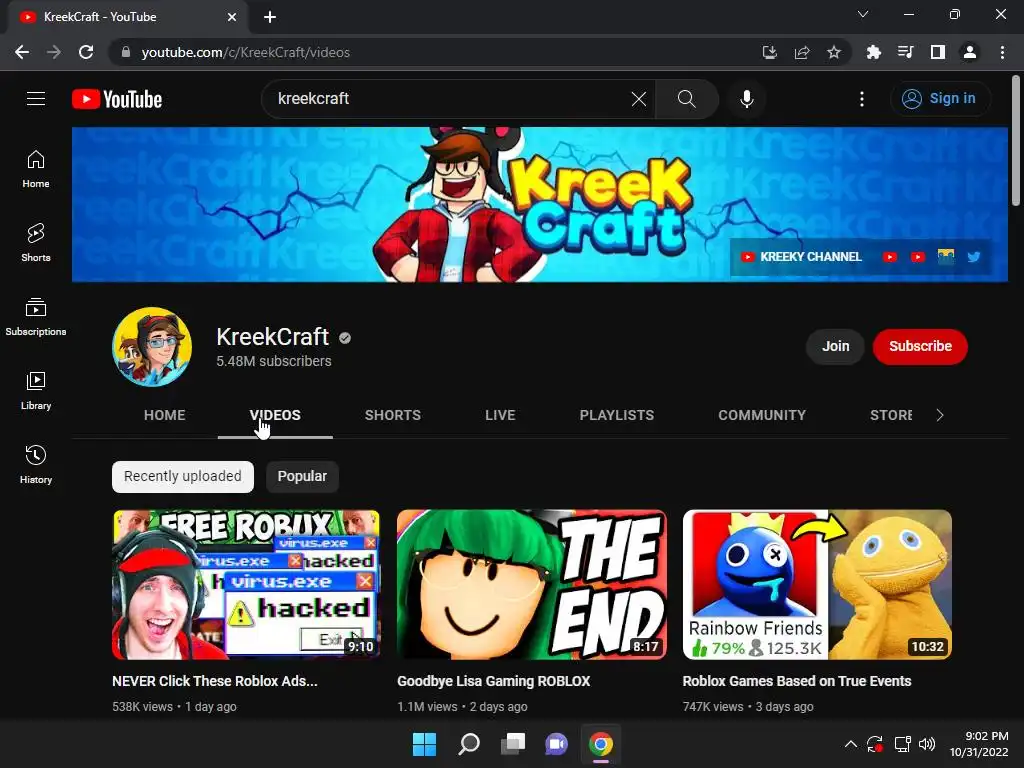
Task: Click the title 'Goodbye Lisa Gaming ROBLOX'
Action: (x=494, y=681)
